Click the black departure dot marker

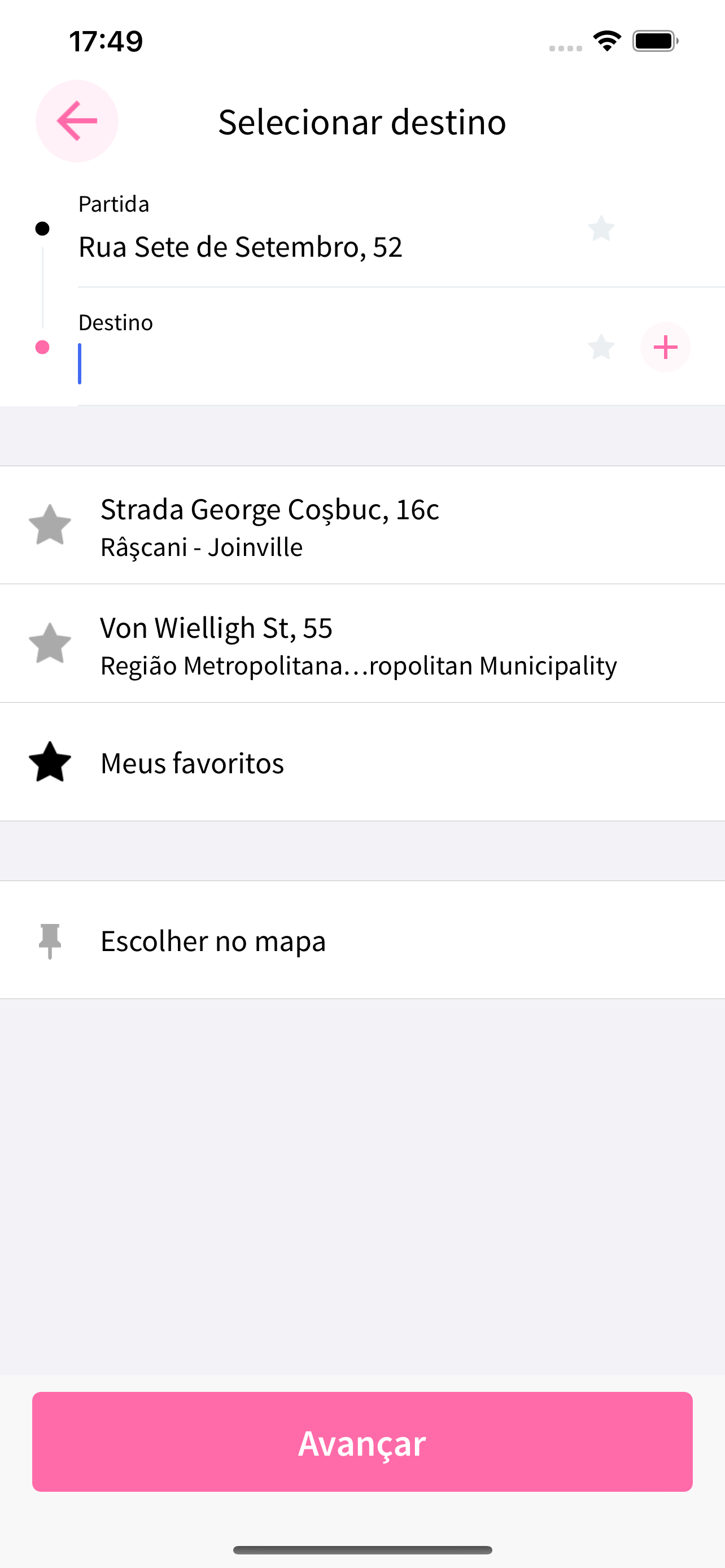click(42, 229)
